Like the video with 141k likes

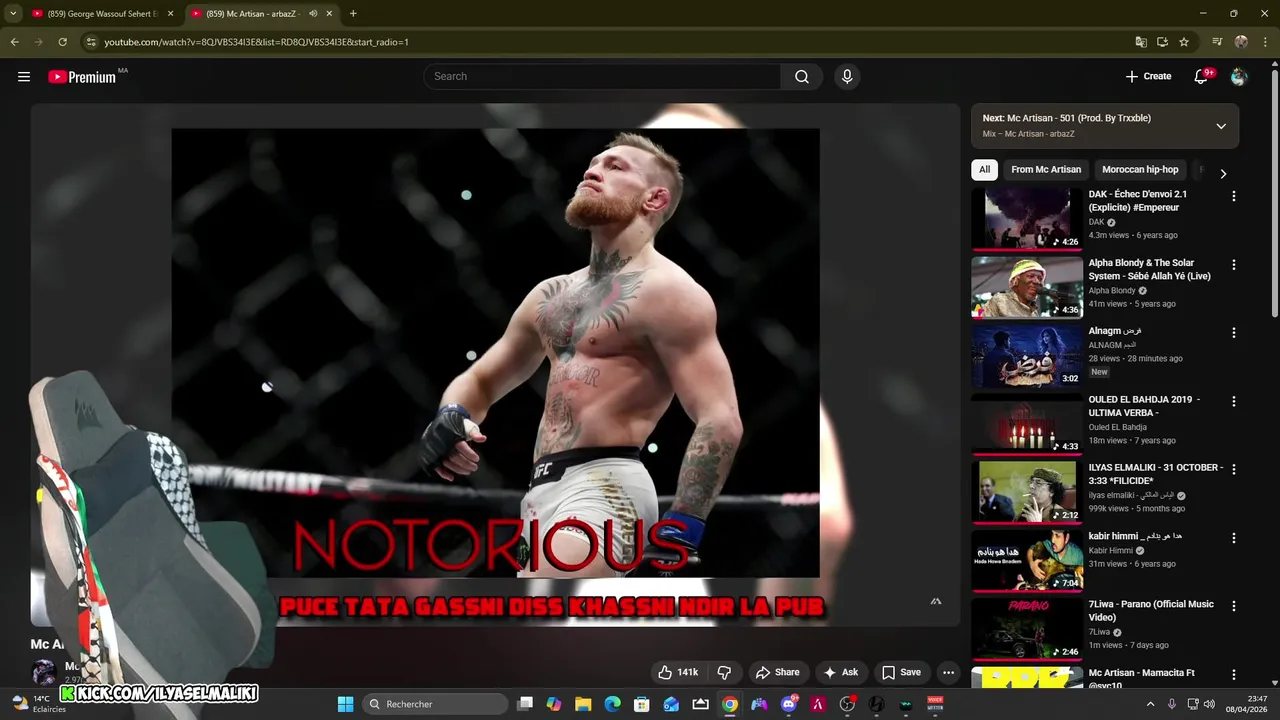coord(677,672)
